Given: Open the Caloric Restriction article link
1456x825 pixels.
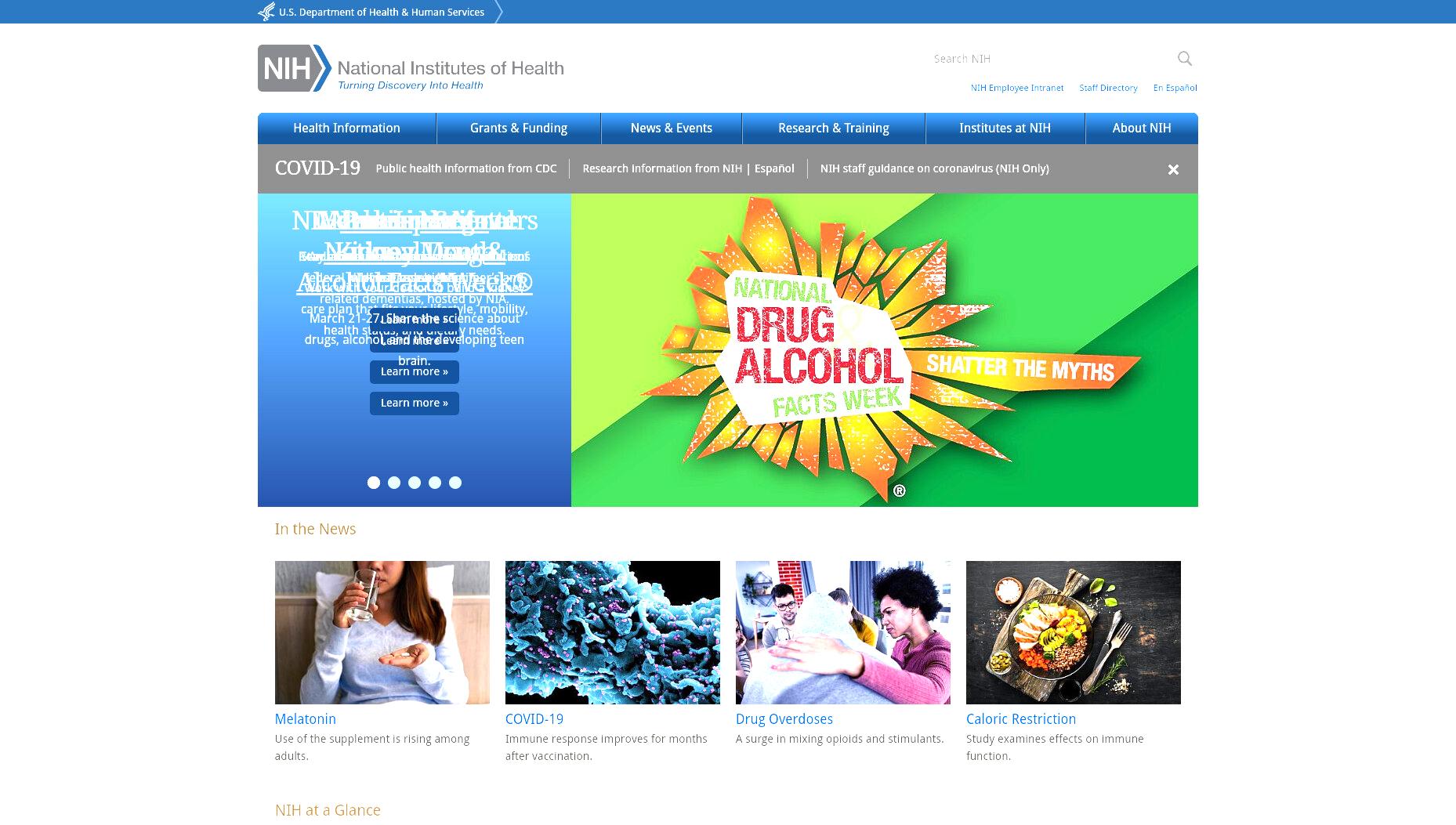Looking at the screenshot, I should click(1021, 719).
